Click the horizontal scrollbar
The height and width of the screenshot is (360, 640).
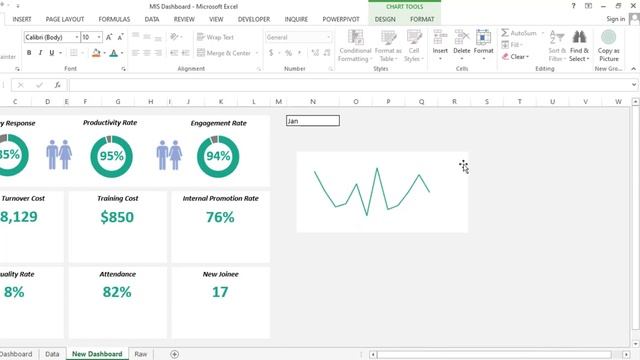pos(494,354)
